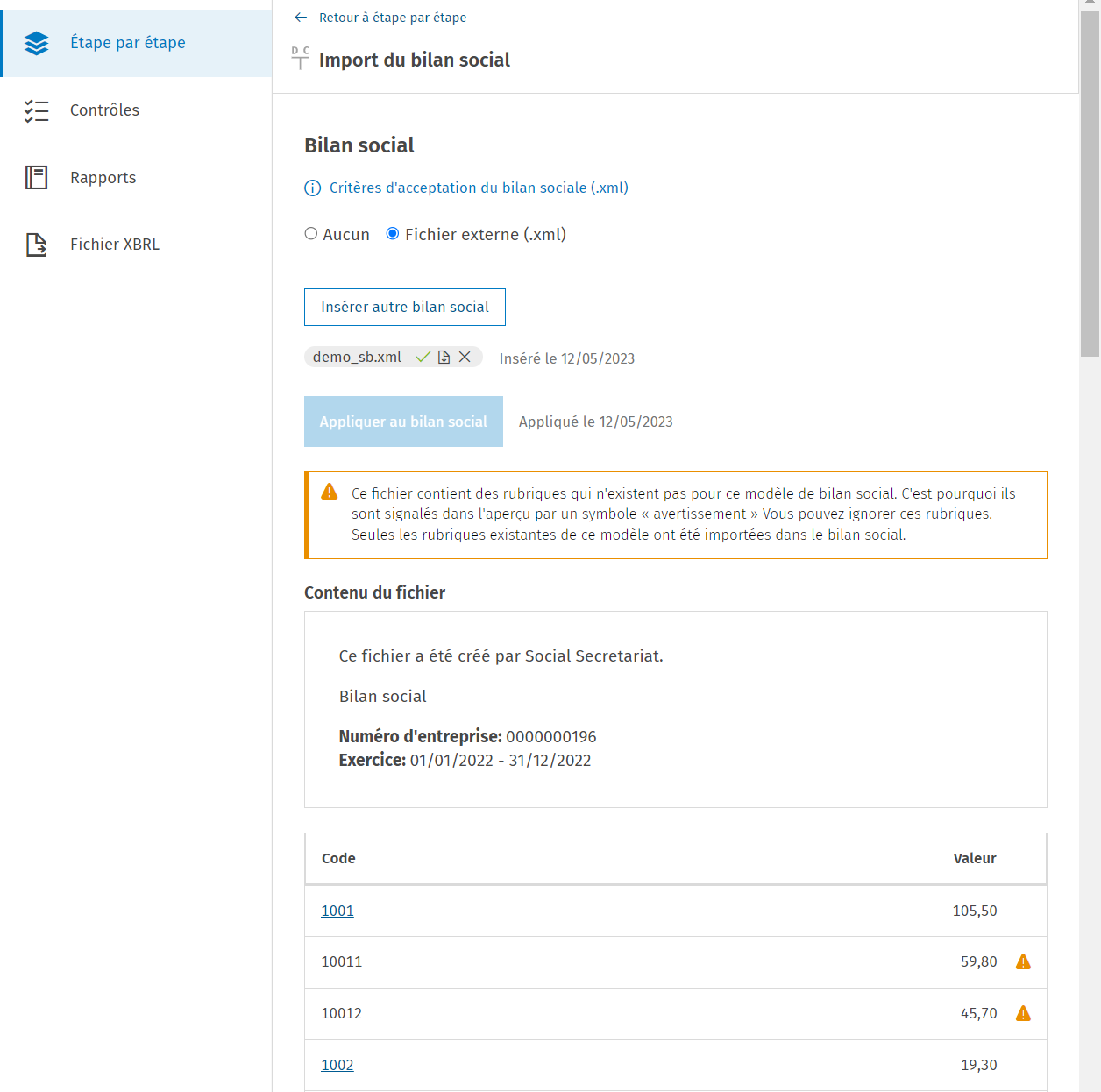1101x1092 pixels.
Task: Open Fichier XBRL in the sidebar
Action: point(136,245)
